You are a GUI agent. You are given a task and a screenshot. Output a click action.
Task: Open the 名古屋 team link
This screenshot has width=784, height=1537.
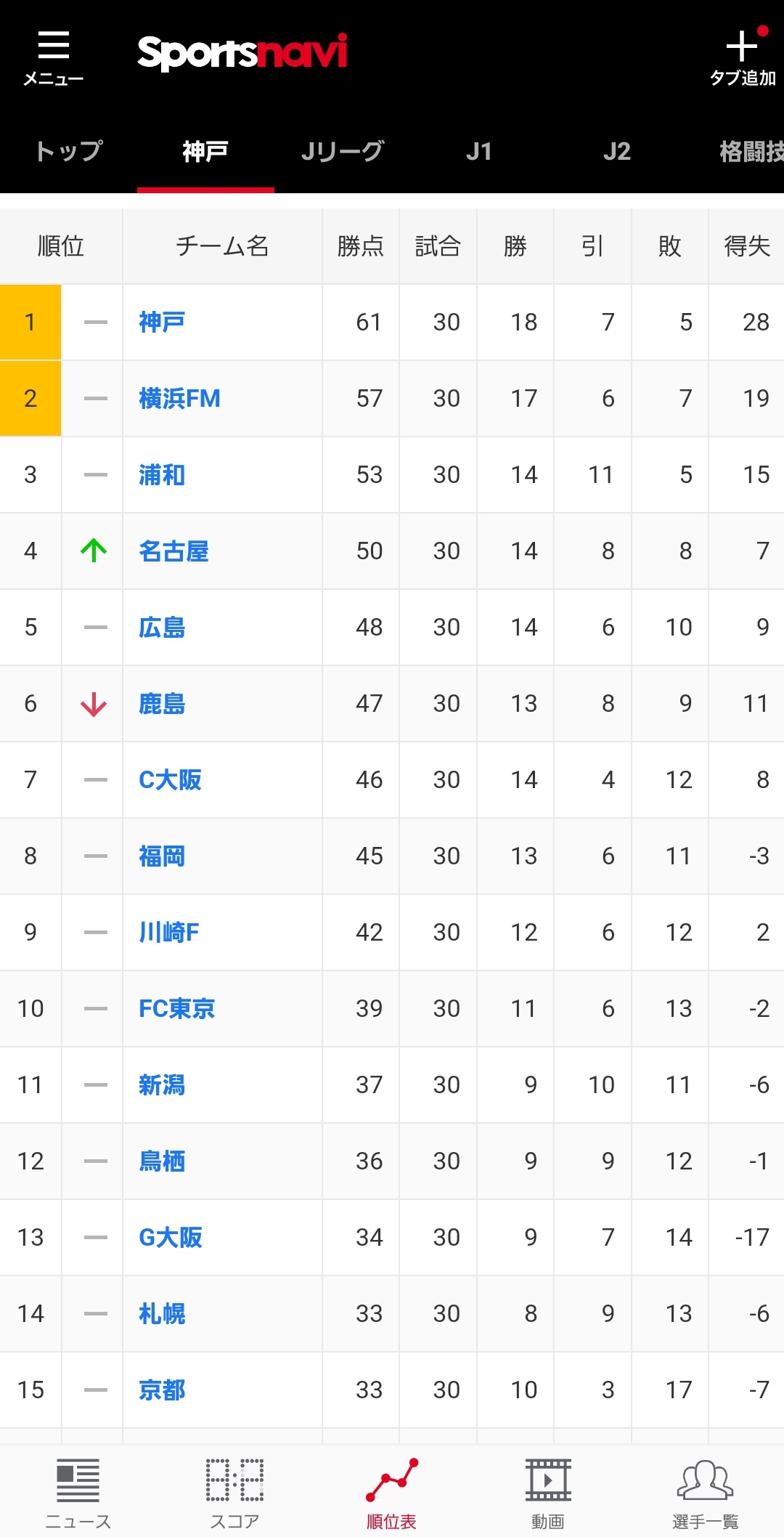[x=173, y=551]
